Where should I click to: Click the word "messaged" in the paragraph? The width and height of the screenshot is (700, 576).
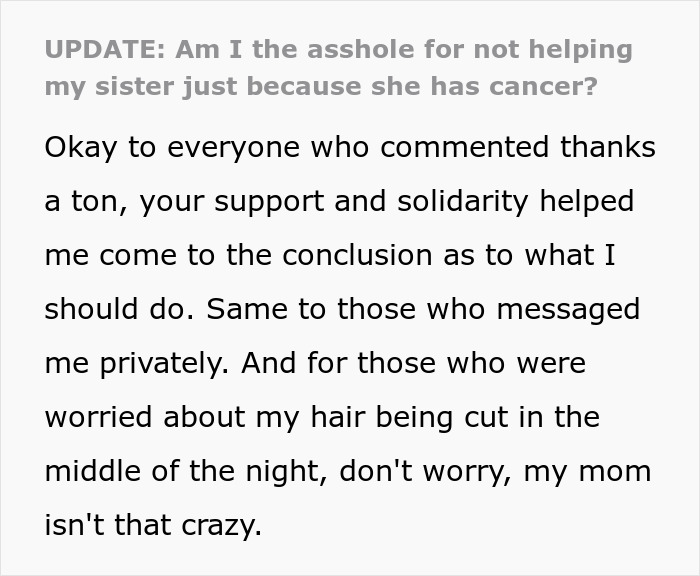pyautogui.click(x=568, y=310)
